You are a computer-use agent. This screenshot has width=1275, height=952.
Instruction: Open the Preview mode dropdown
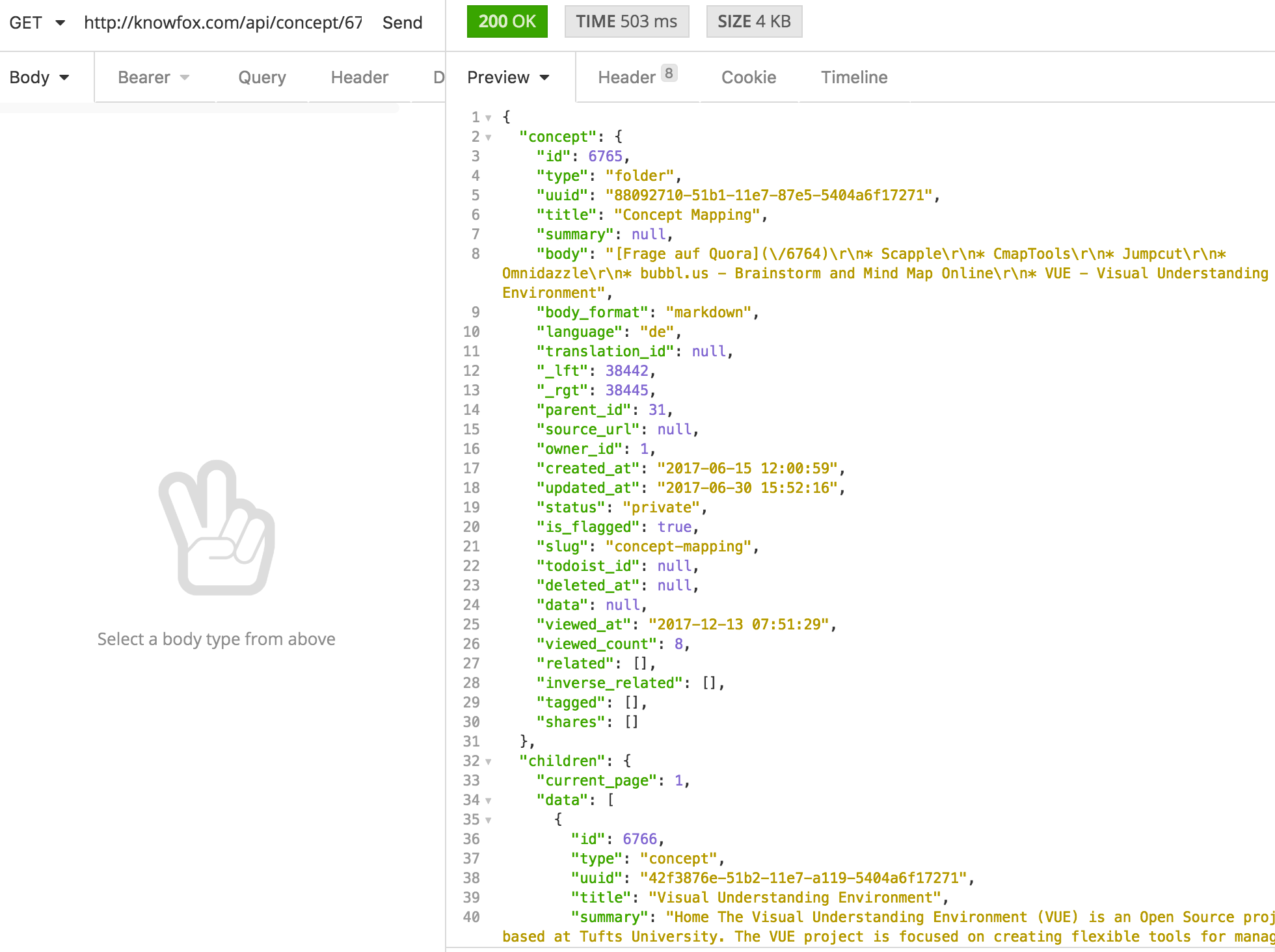508,77
